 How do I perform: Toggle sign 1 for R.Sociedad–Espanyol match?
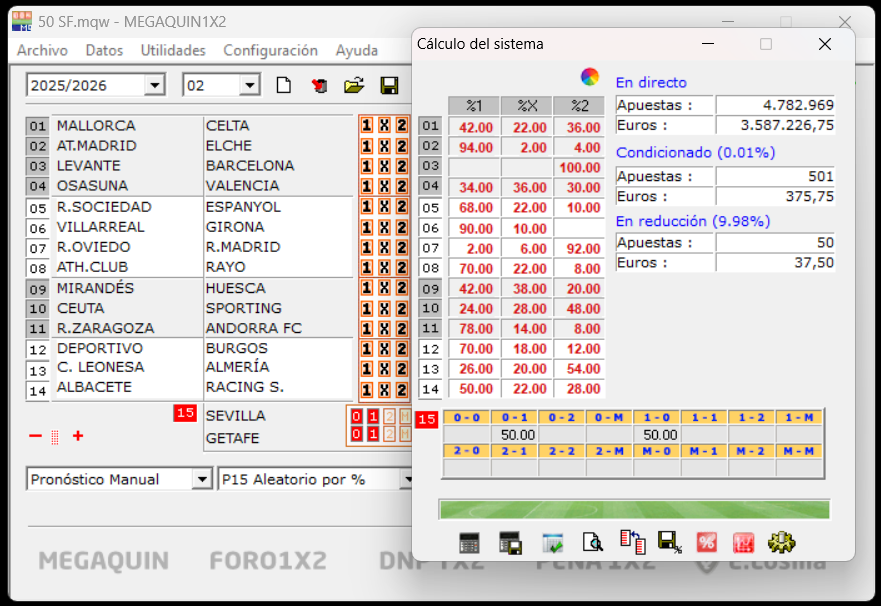367,207
